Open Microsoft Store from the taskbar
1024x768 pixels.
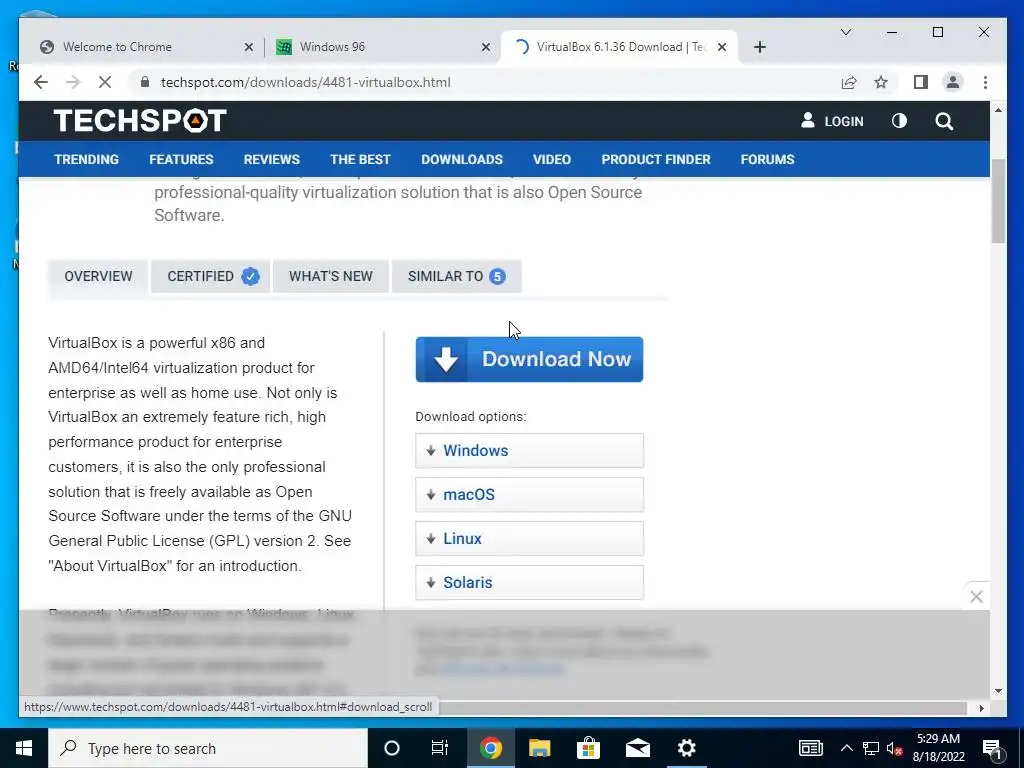pos(588,748)
